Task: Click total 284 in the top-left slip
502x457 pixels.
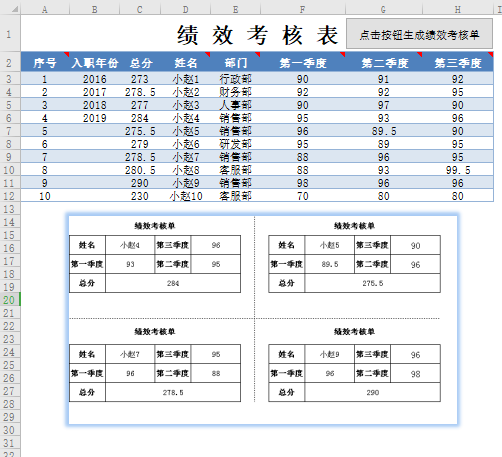Action: click(173, 283)
